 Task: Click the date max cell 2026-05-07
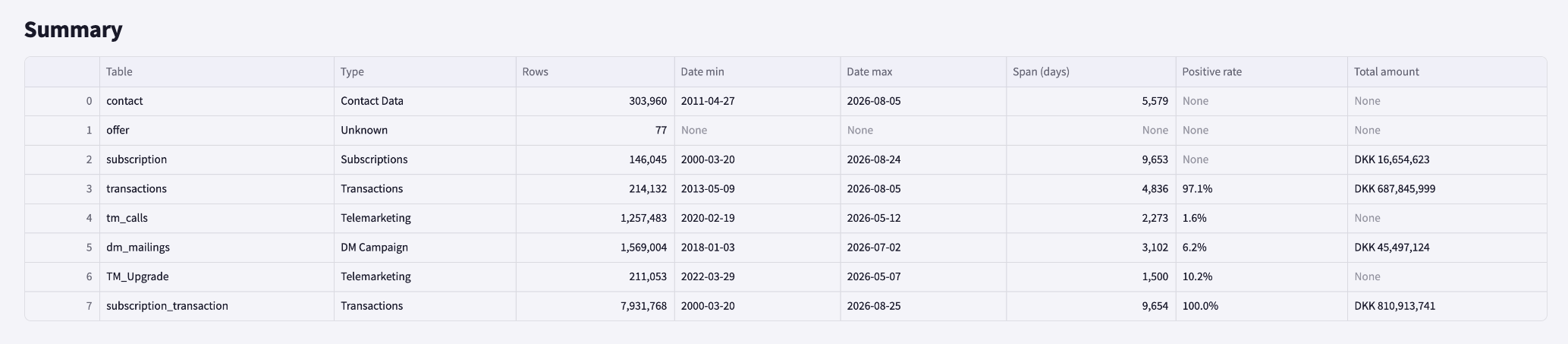923,276
